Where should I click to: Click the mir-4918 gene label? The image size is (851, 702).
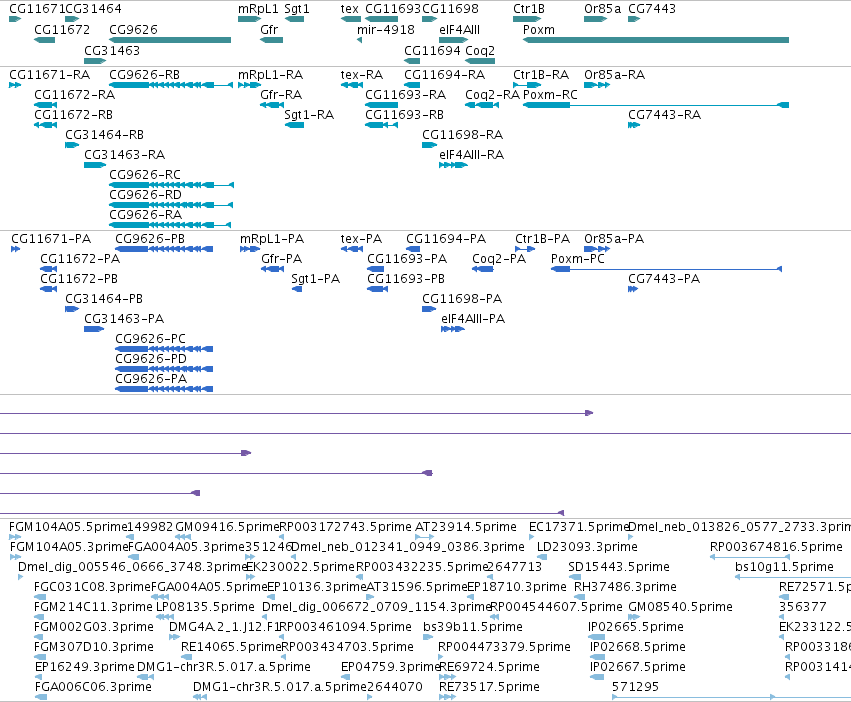(x=386, y=29)
